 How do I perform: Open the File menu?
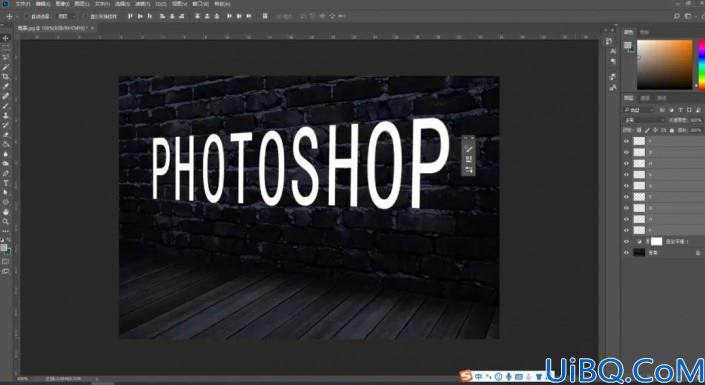click(x=23, y=4)
